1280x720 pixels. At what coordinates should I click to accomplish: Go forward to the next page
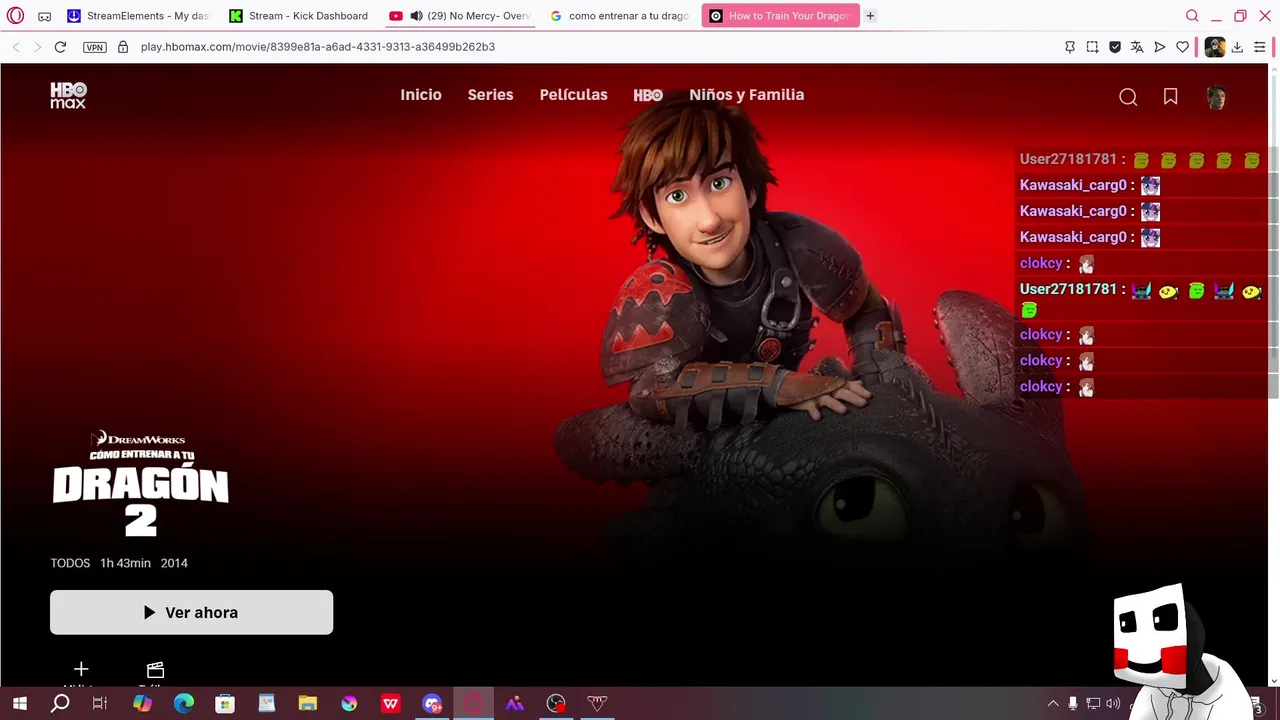pos(37,47)
